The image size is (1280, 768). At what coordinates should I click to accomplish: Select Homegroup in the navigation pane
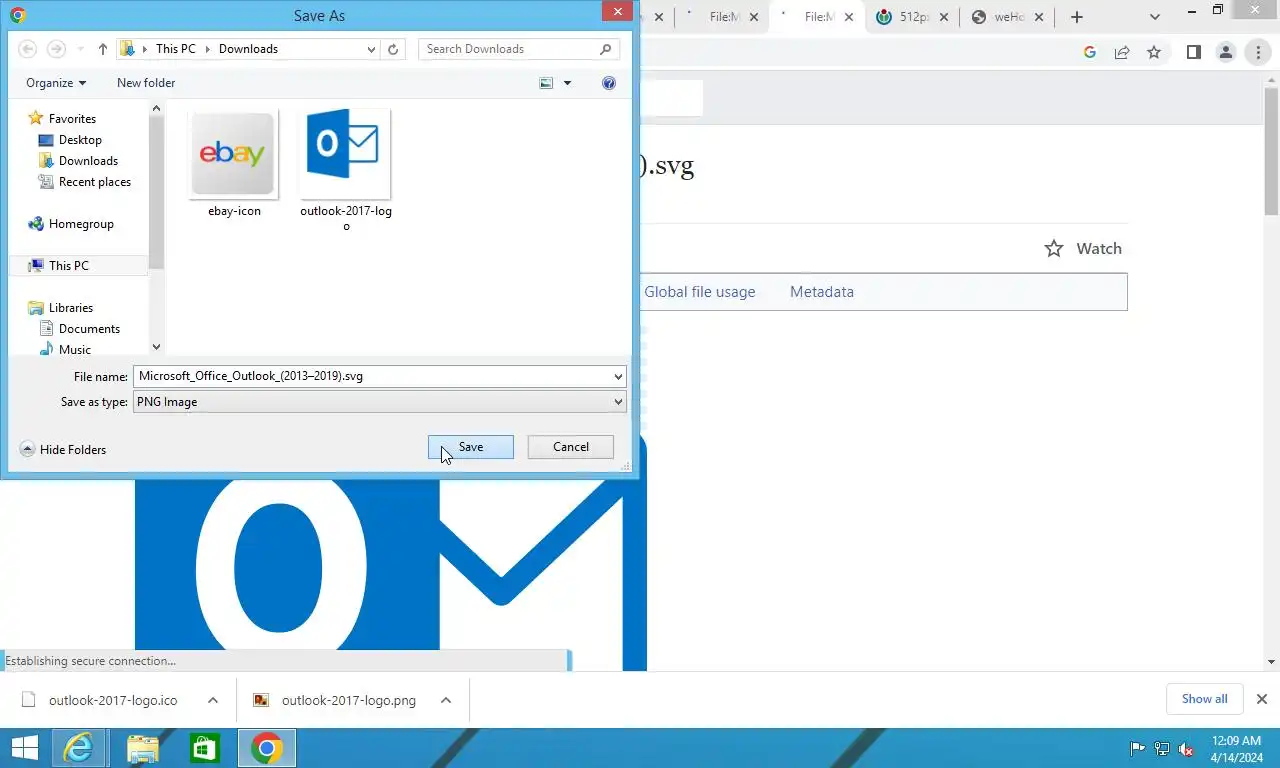click(x=81, y=224)
